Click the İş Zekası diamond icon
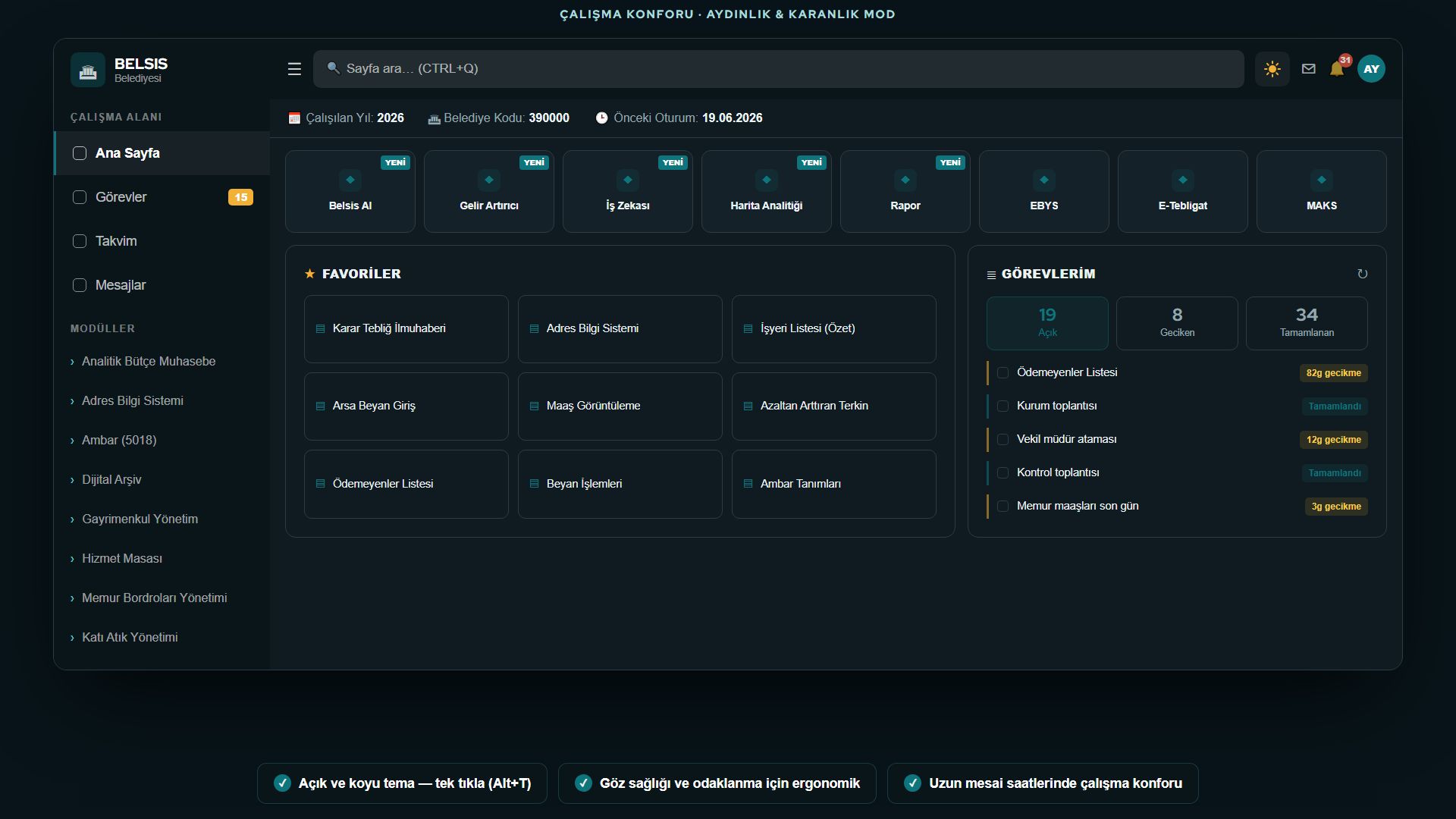This screenshot has width=1456, height=819. pos(628,180)
